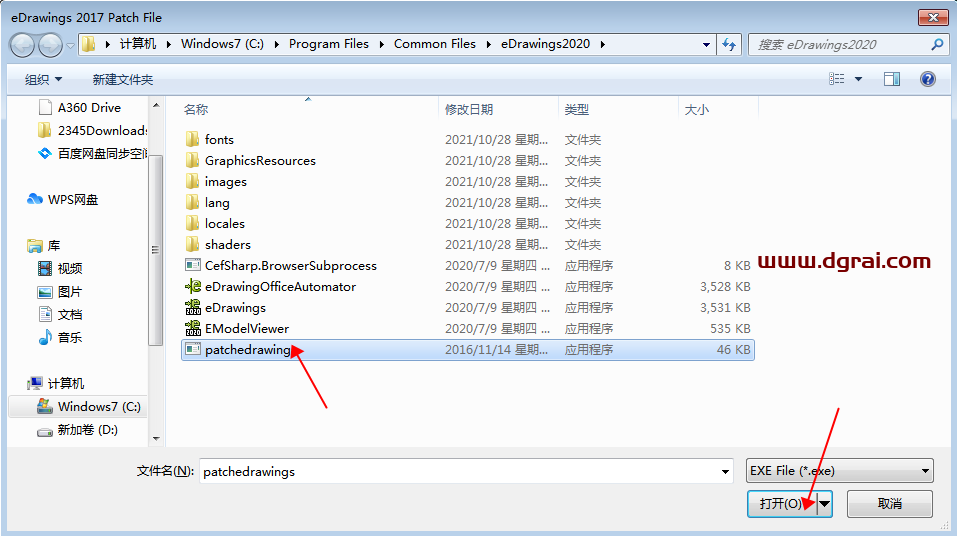Screen dimensions: 957x536
Task: Select the patchedrawings file icon
Action: click(193, 349)
